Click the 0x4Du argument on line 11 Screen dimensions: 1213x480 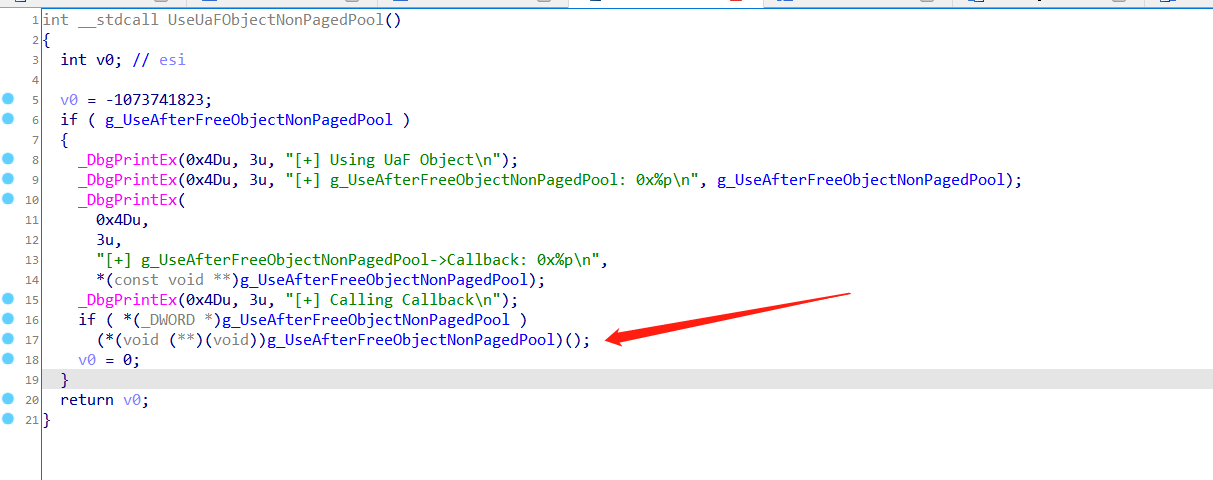[x=118, y=219]
